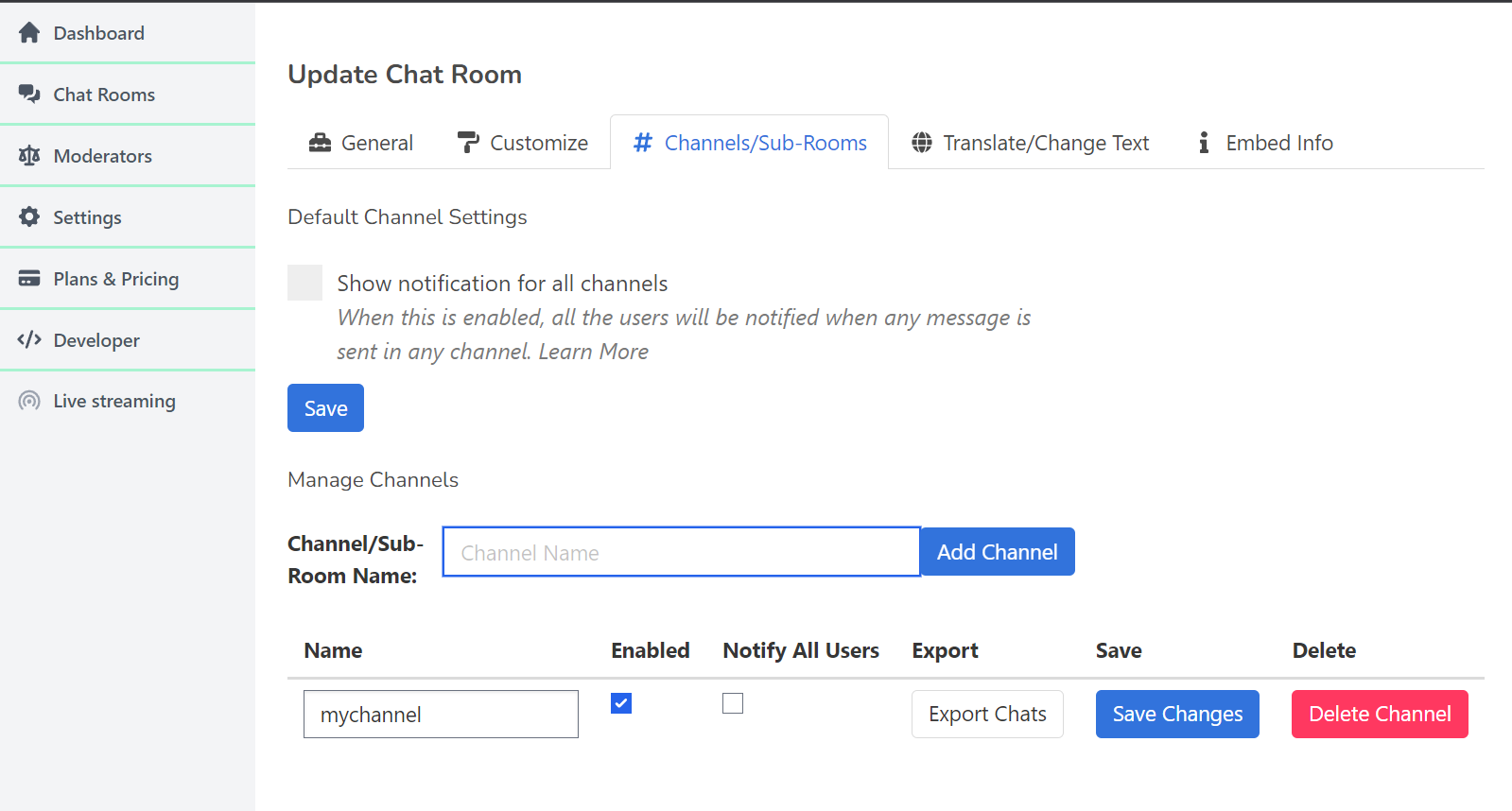Open Dashboard from the sidebar
Viewport: 1512px width, 811px height.
tap(128, 33)
